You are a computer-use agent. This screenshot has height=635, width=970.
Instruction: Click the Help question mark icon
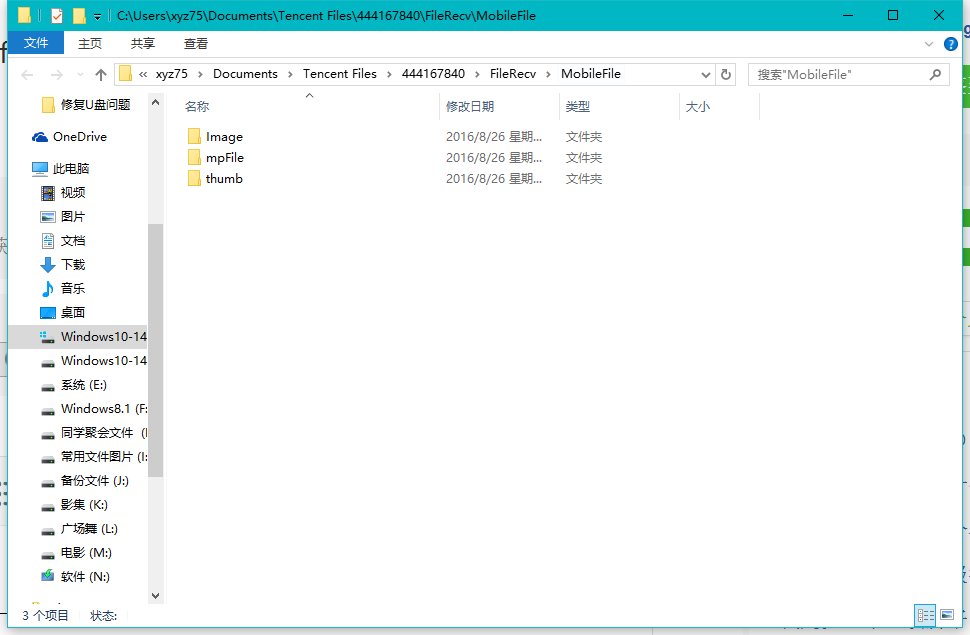click(949, 43)
